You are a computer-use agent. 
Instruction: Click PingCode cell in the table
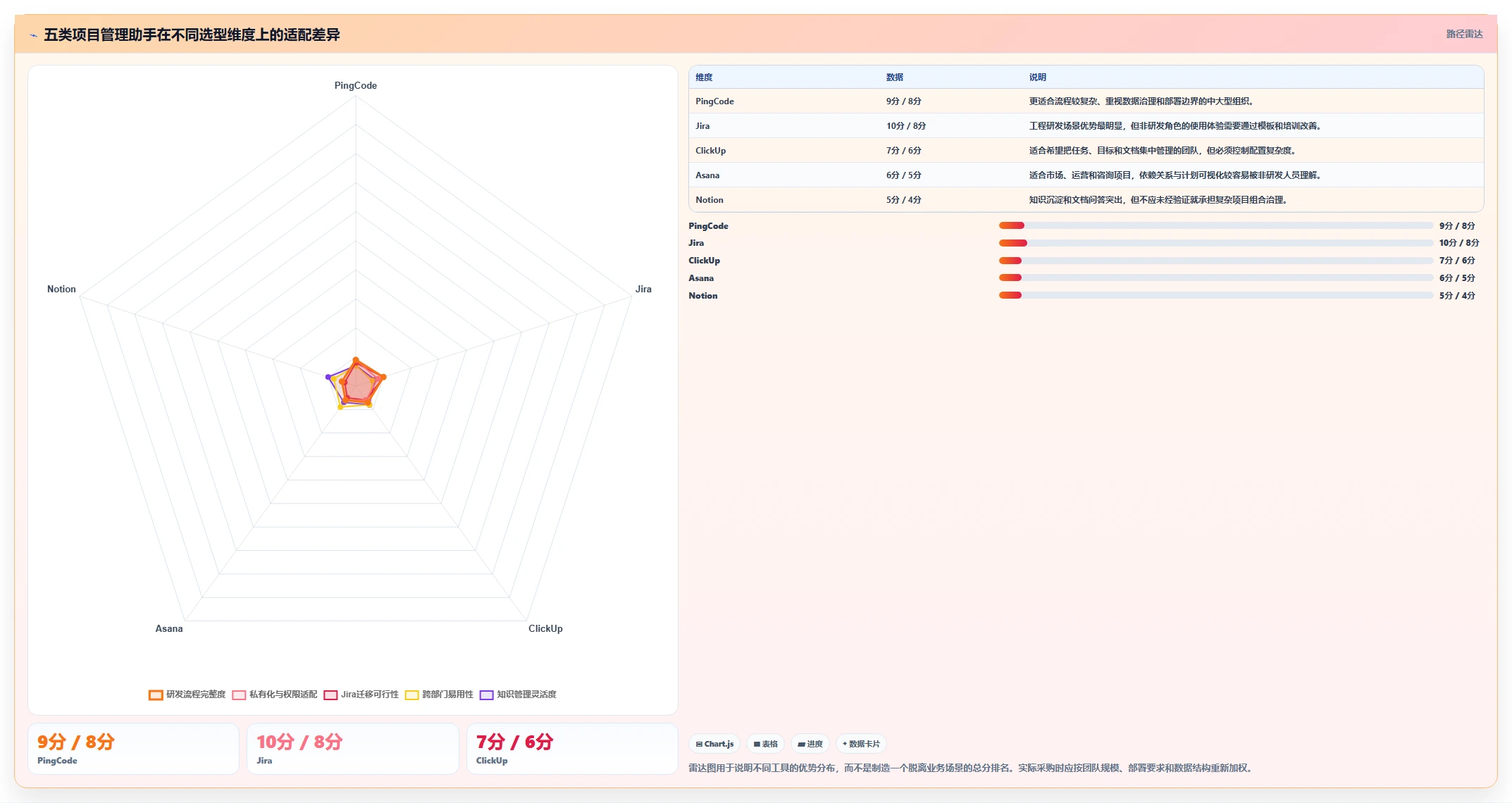coord(714,101)
